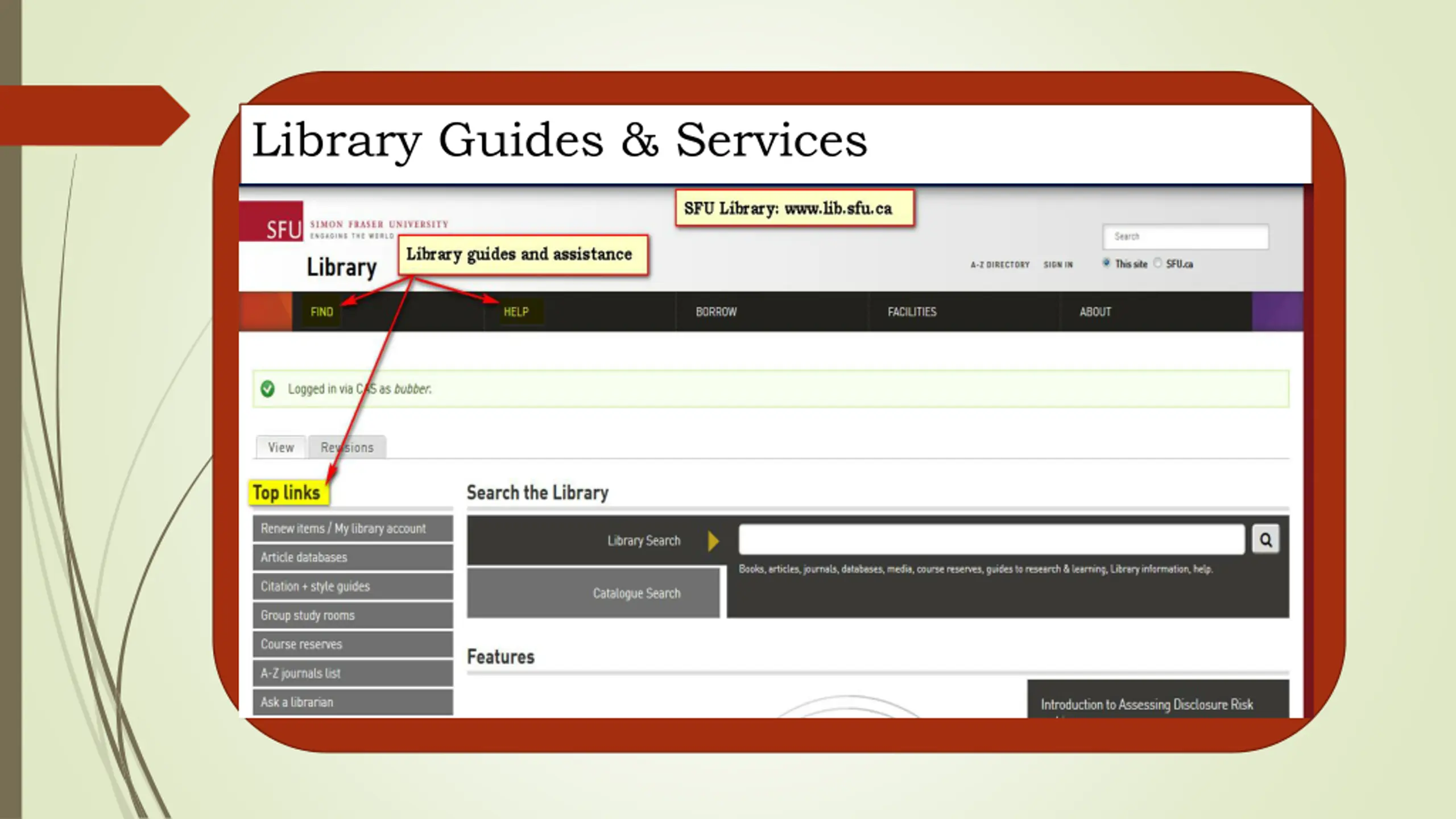The height and width of the screenshot is (819, 1456).
Task: Open the FACILITIES menu
Action: pos(912,312)
